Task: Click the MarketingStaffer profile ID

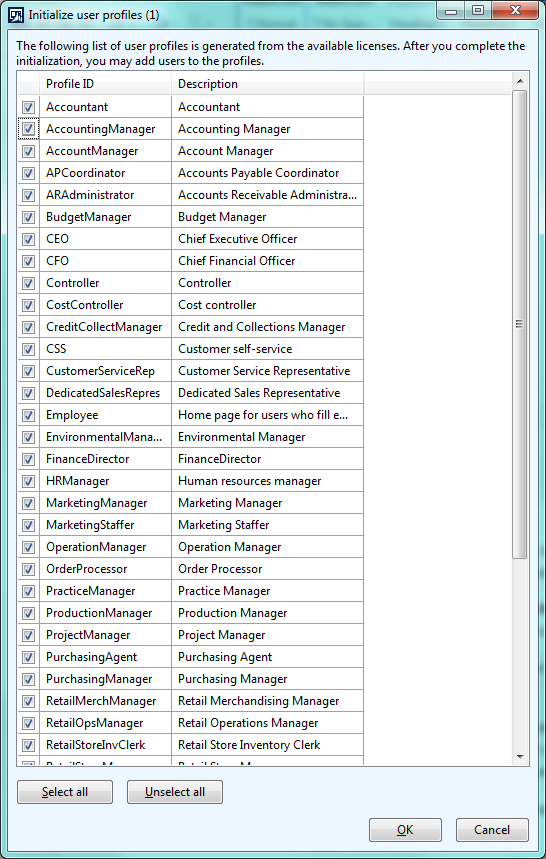Action: coord(90,525)
